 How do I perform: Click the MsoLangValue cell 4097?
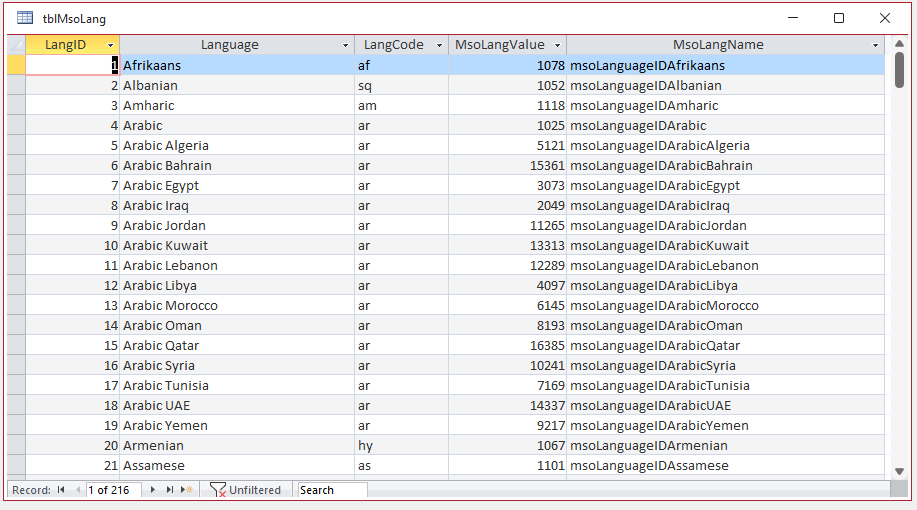coord(508,285)
